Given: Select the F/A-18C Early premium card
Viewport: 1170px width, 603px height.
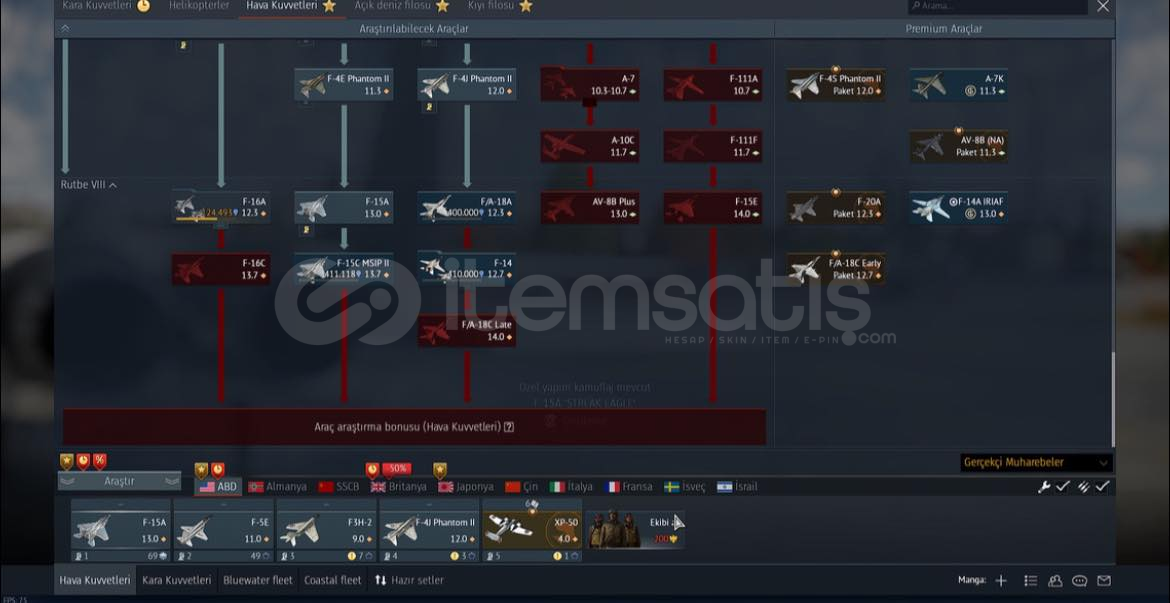Looking at the screenshot, I should [836, 269].
